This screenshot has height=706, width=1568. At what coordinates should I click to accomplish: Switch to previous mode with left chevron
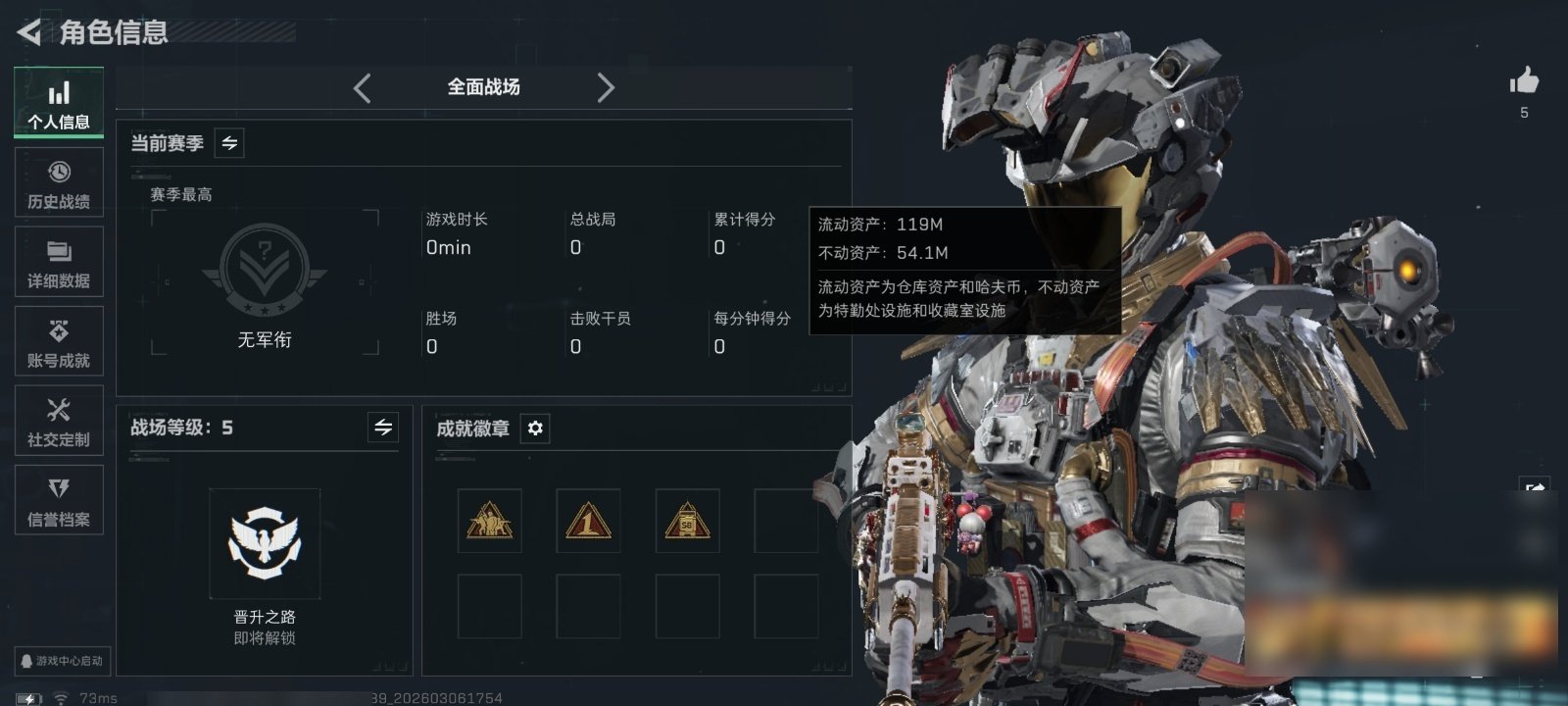363,88
